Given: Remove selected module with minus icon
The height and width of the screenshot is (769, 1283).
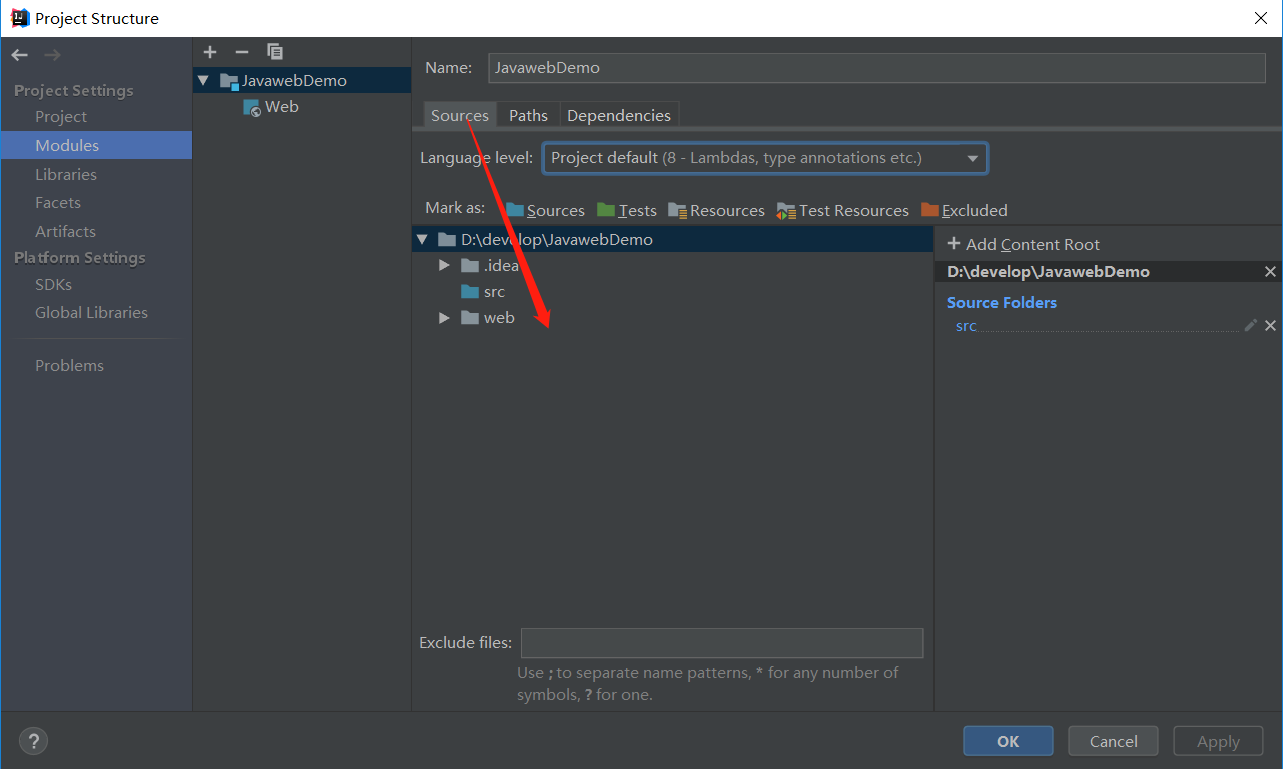Looking at the screenshot, I should click(241, 52).
